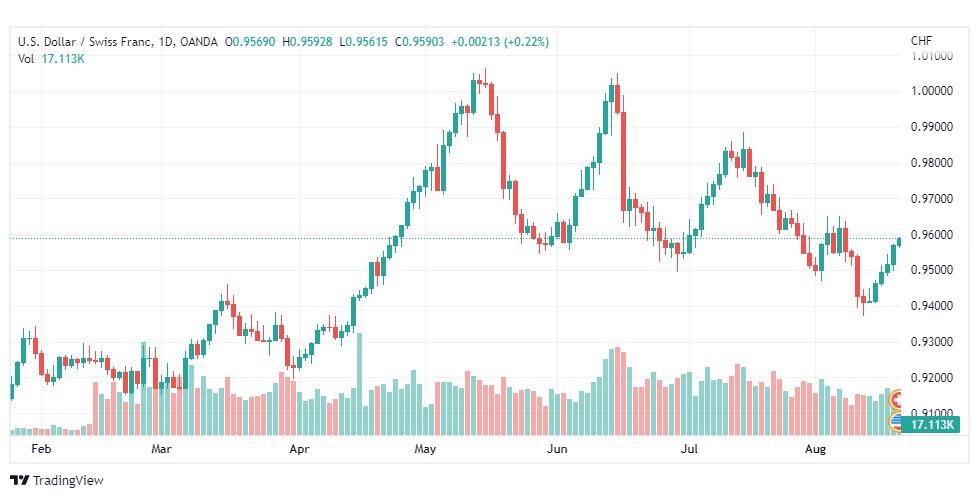Click the 0.94000 price axis label

click(932, 306)
